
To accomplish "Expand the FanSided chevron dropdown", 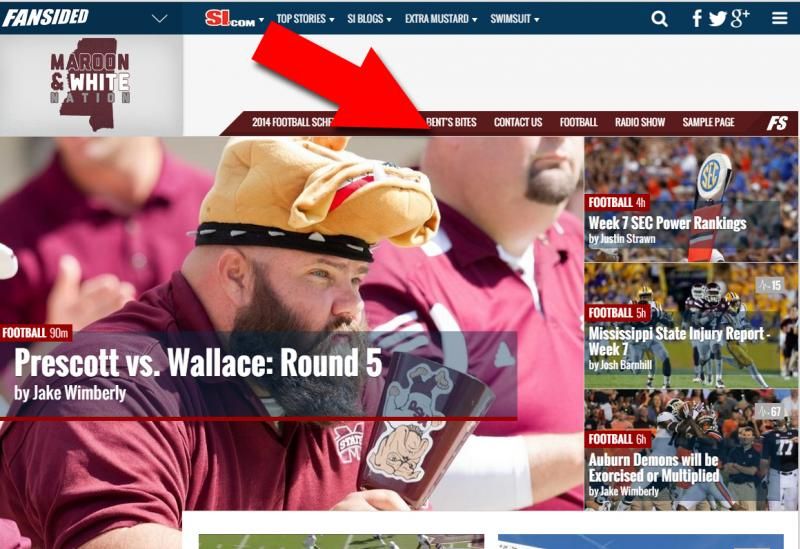I will [160, 19].
